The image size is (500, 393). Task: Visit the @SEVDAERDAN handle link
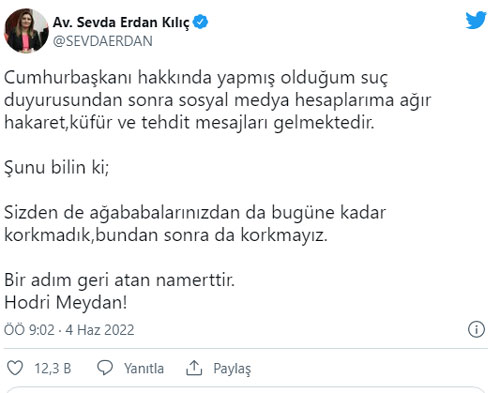(103, 41)
